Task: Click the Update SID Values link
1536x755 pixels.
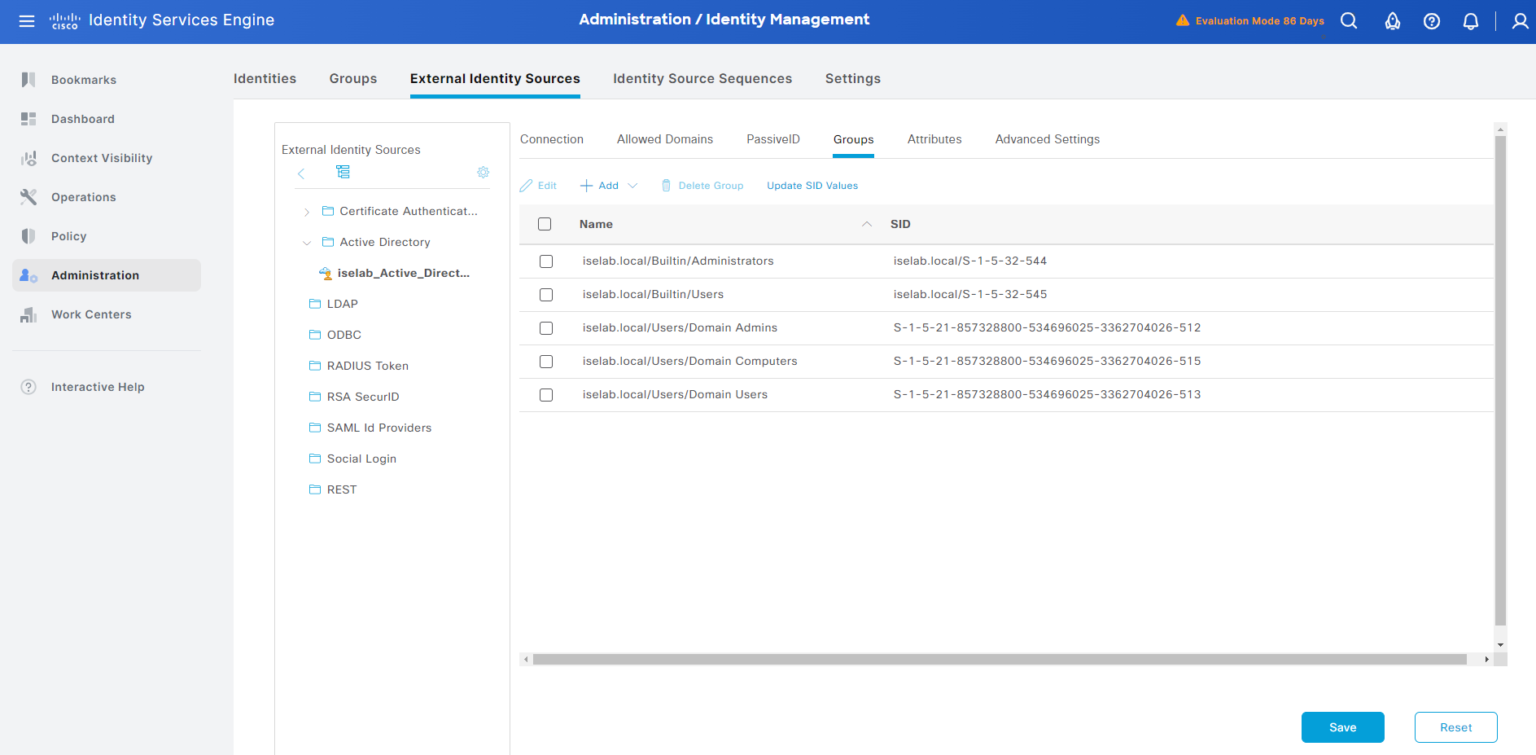Action: [812, 185]
